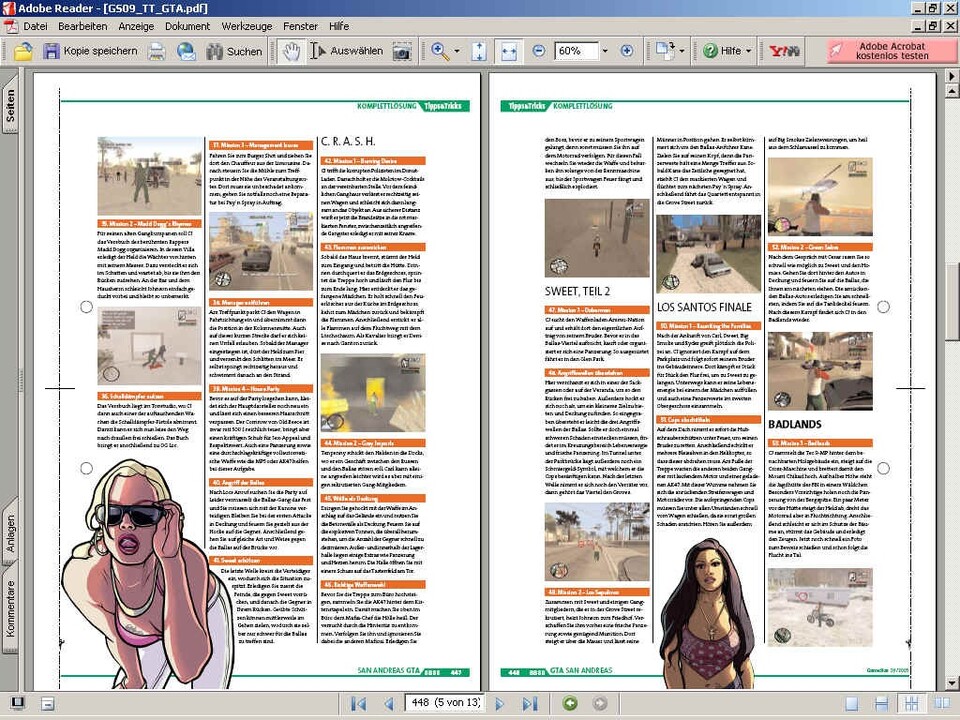The width and height of the screenshot is (960, 720).
Task: Click dark-haired woman illustration on right page
Action: tap(707, 614)
